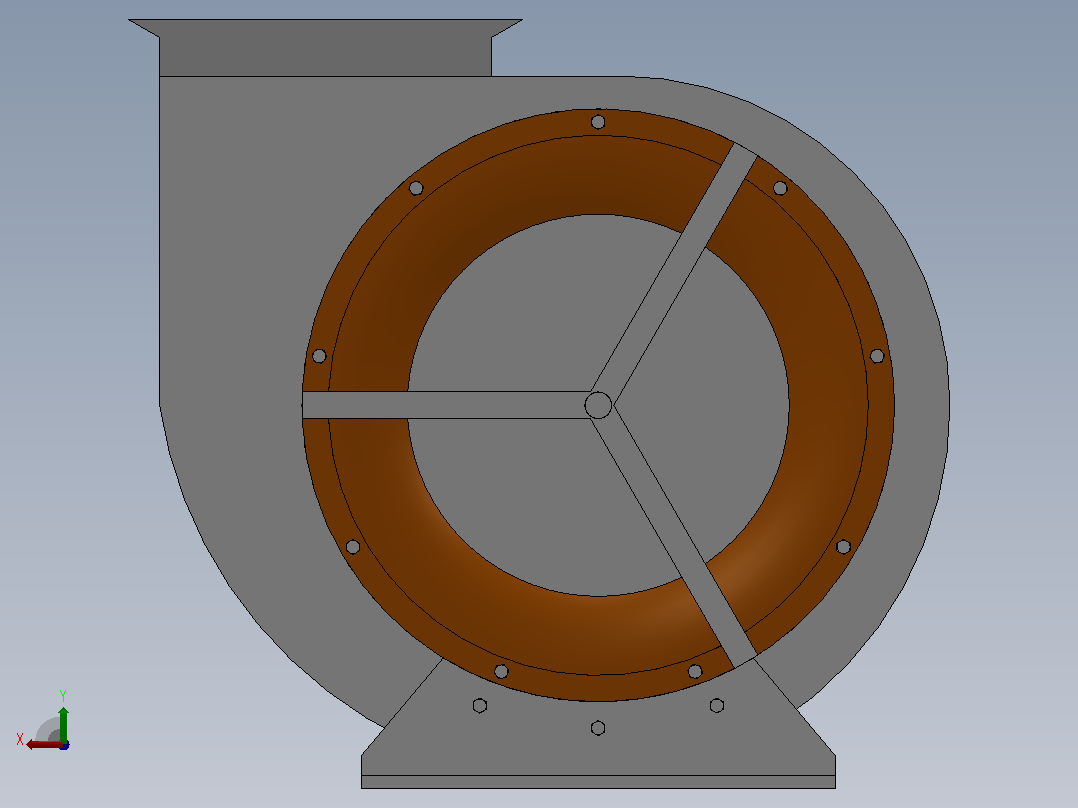The height and width of the screenshot is (808, 1078).
Task: Click the green Y axis arrow on the triad
Action: point(63,723)
